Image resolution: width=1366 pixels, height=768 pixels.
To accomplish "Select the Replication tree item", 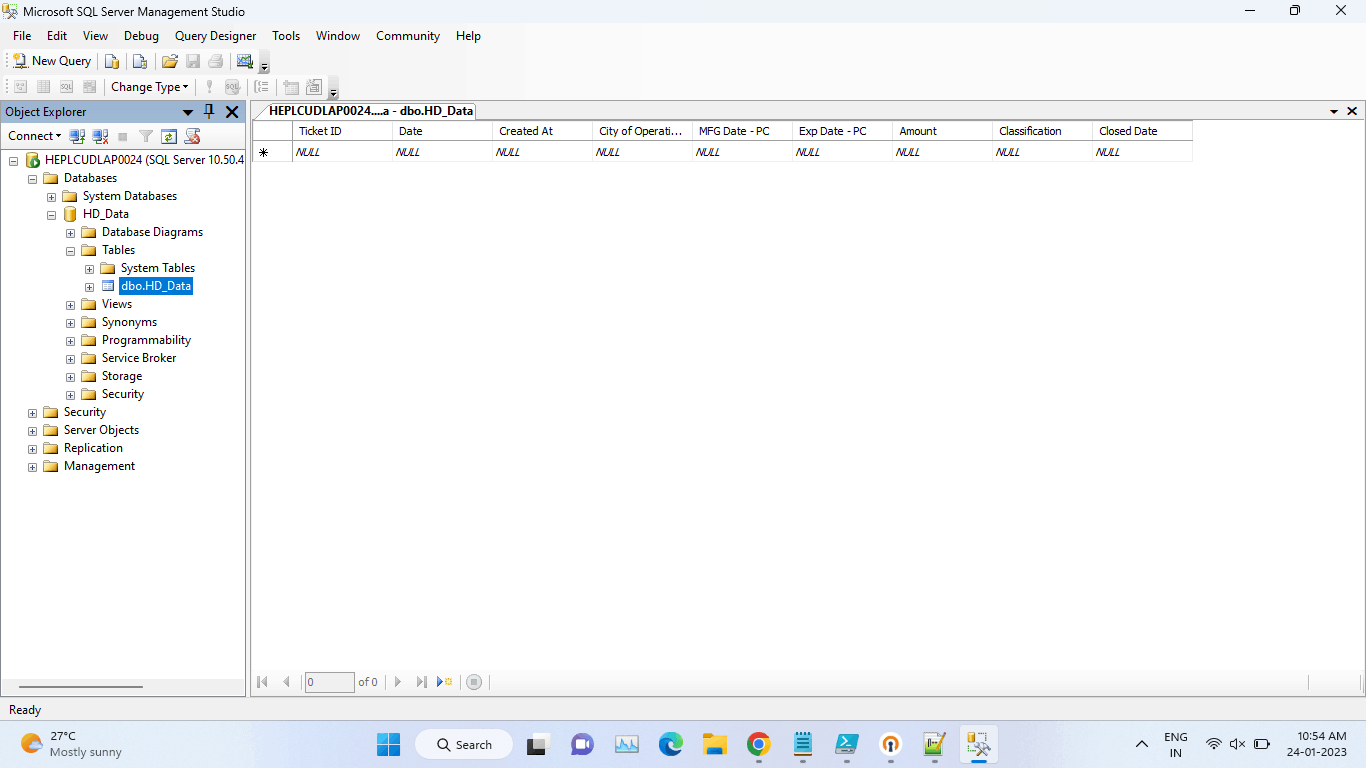I will [93, 448].
